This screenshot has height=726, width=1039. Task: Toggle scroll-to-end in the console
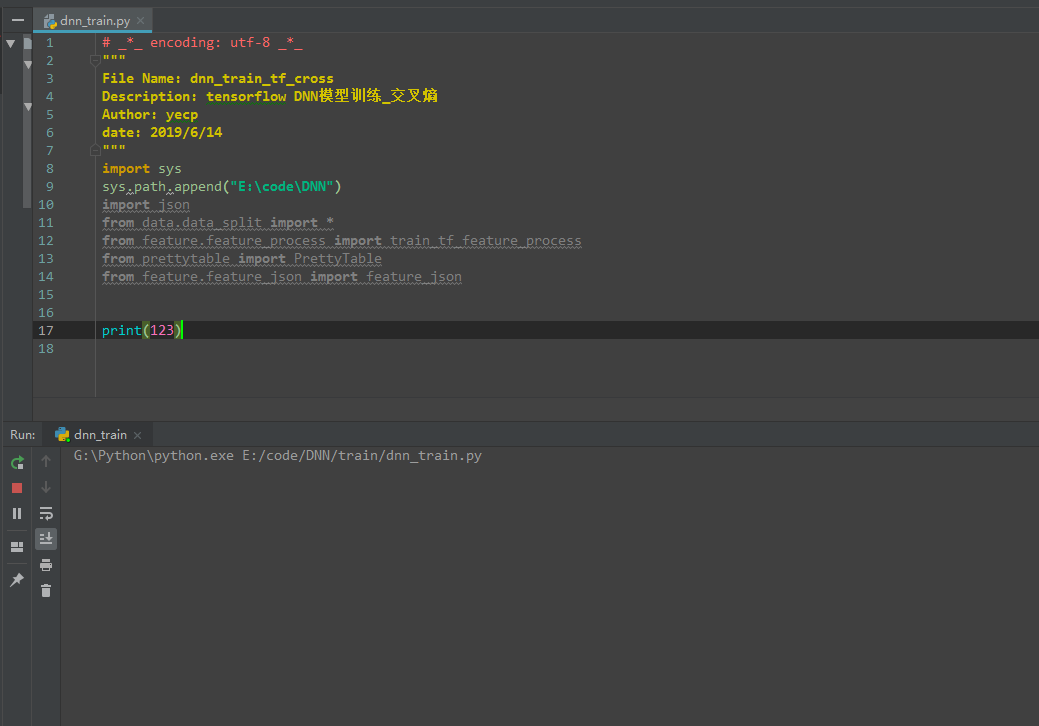(x=45, y=538)
